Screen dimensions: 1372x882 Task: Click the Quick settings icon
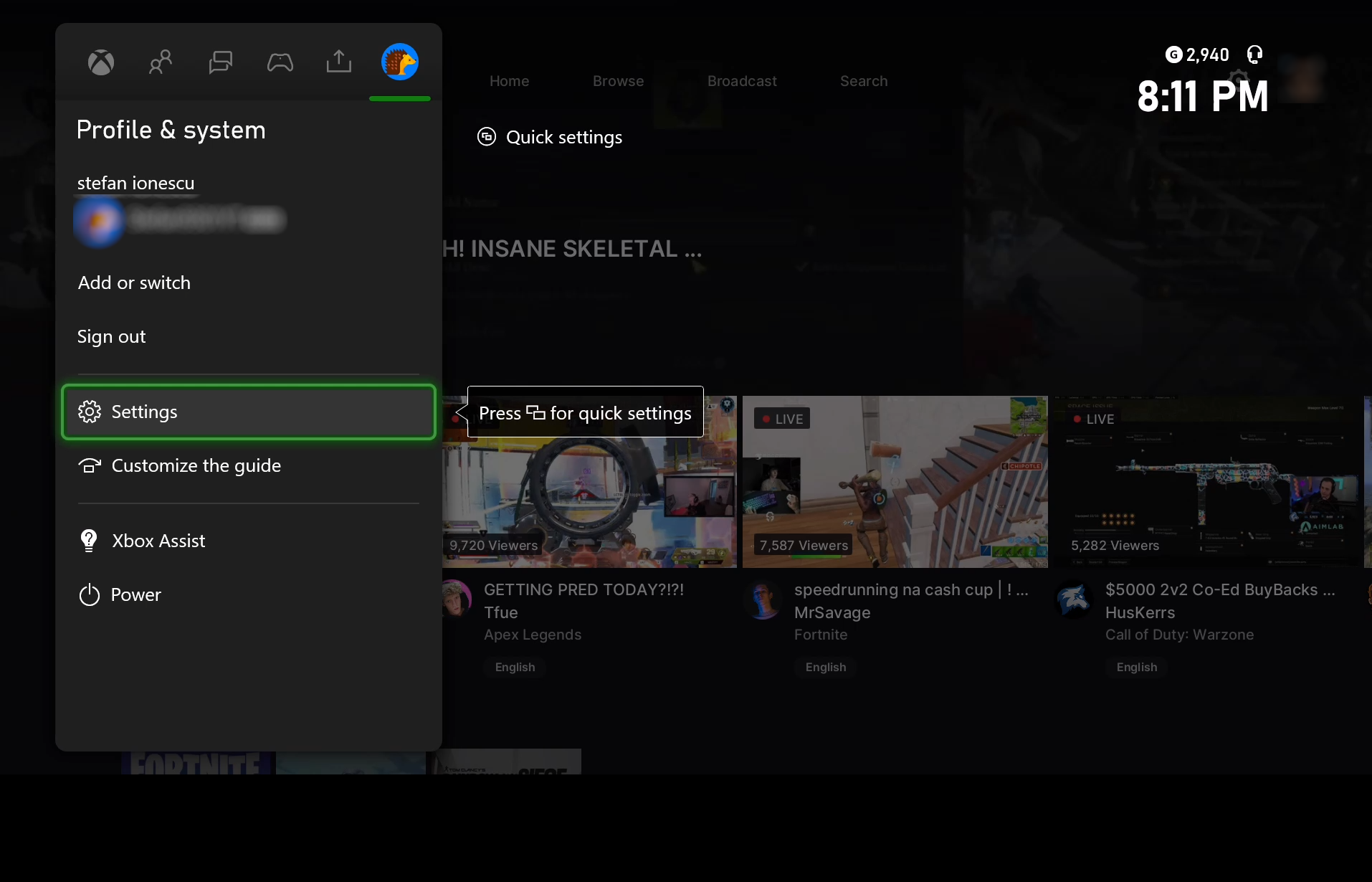click(487, 137)
